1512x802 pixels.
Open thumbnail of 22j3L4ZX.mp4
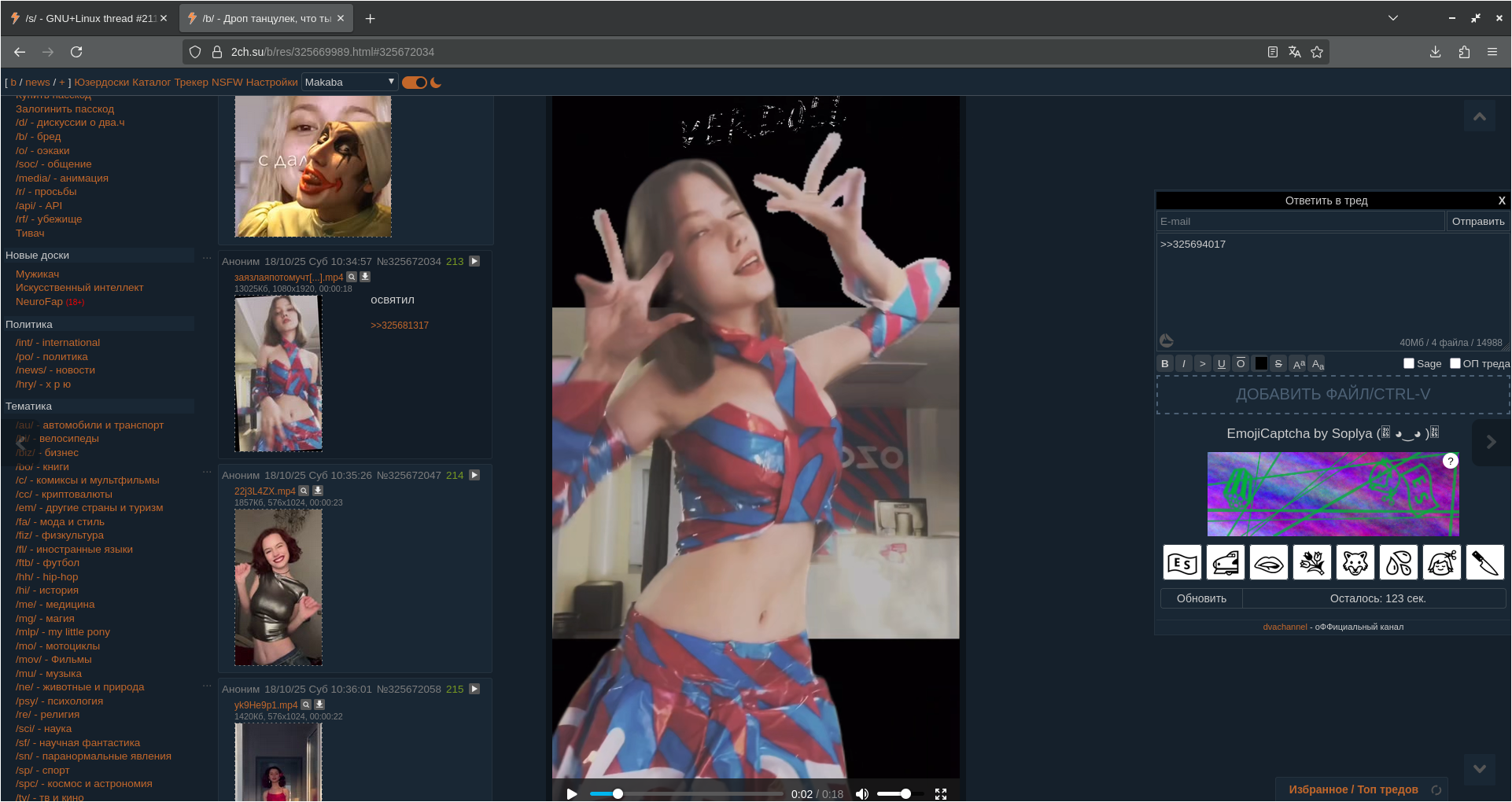[x=278, y=587]
